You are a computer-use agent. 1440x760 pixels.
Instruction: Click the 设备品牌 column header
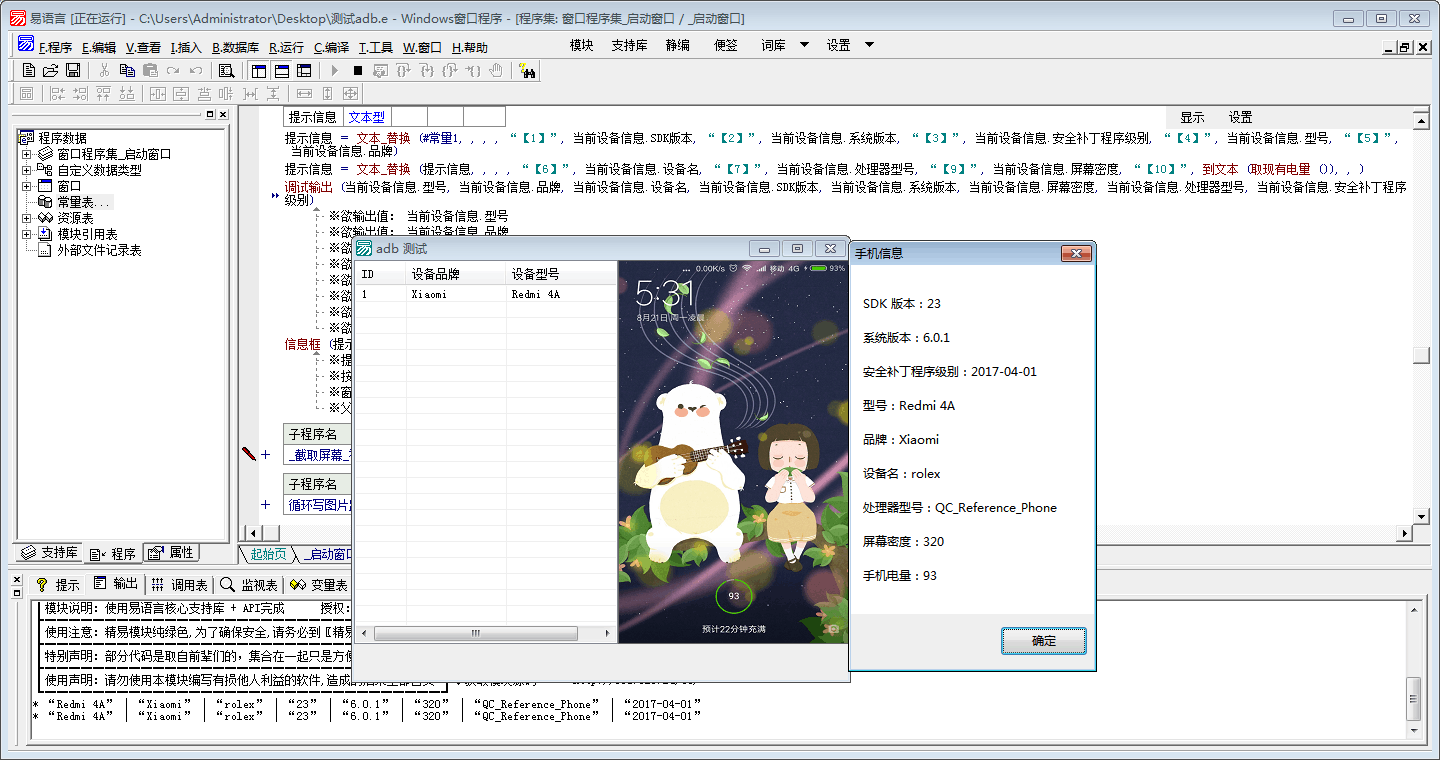(456, 274)
